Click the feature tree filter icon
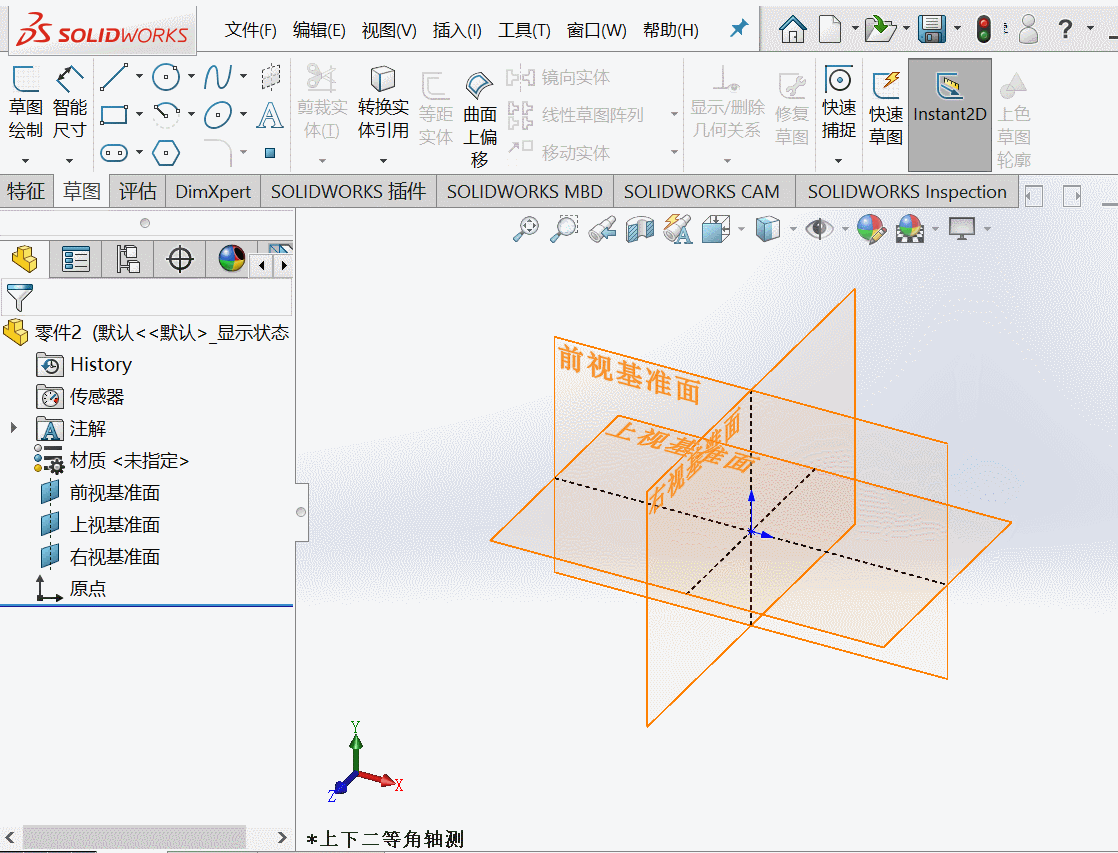The width and height of the screenshot is (1118, 853). pos(19,297)
